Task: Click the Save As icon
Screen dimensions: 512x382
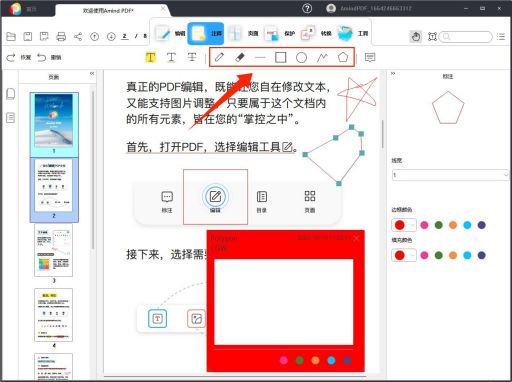Action: (x=44, y=36)
